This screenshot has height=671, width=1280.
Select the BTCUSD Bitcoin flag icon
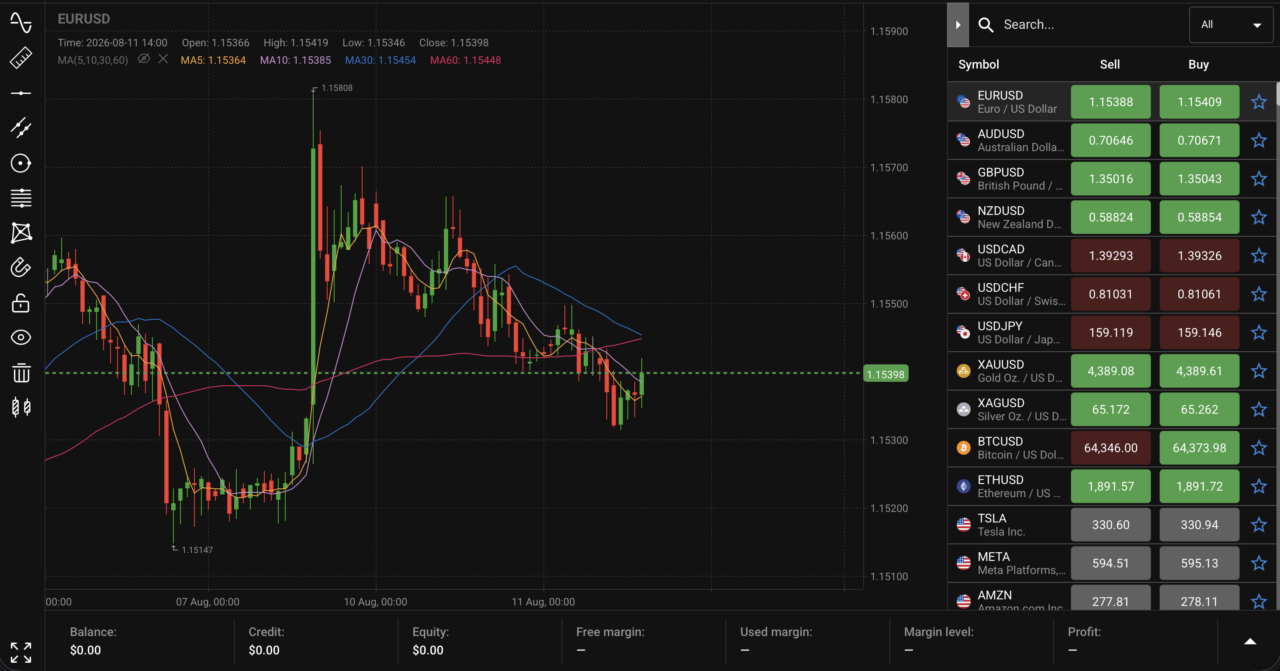(964, 448)
